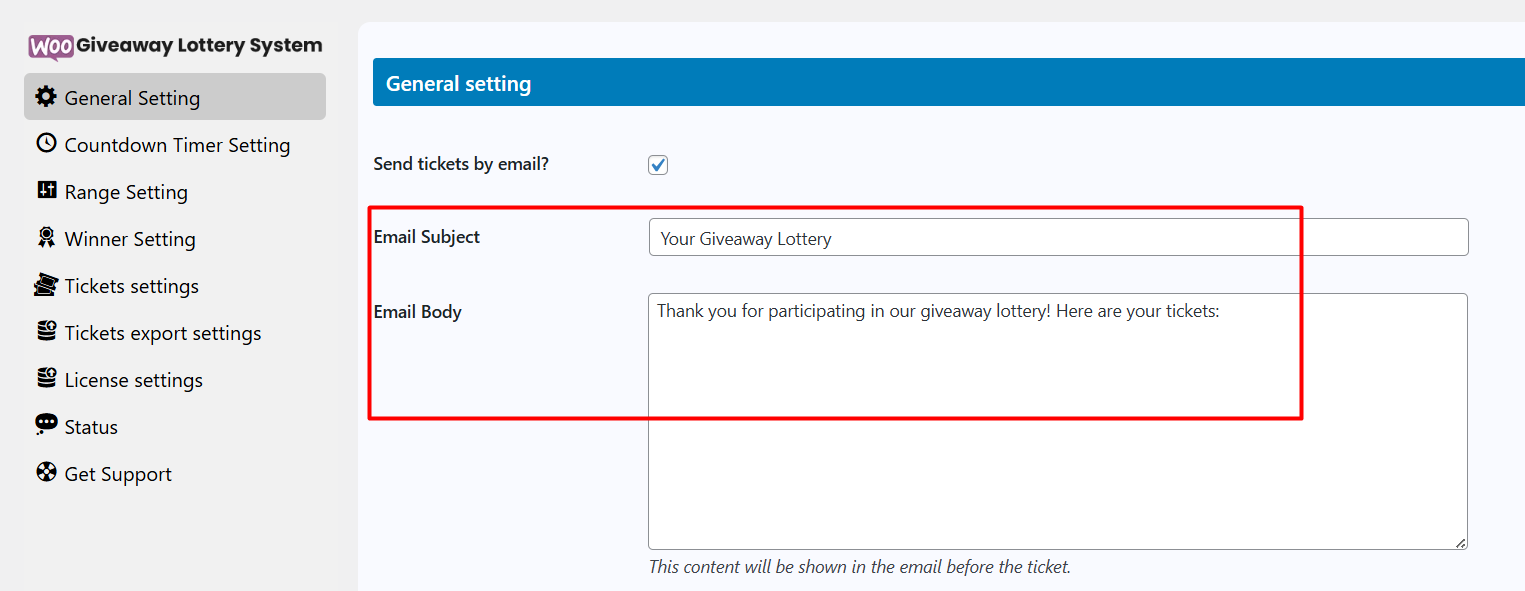
Task: Click the License settings database icon
Action: click(46, 378)
